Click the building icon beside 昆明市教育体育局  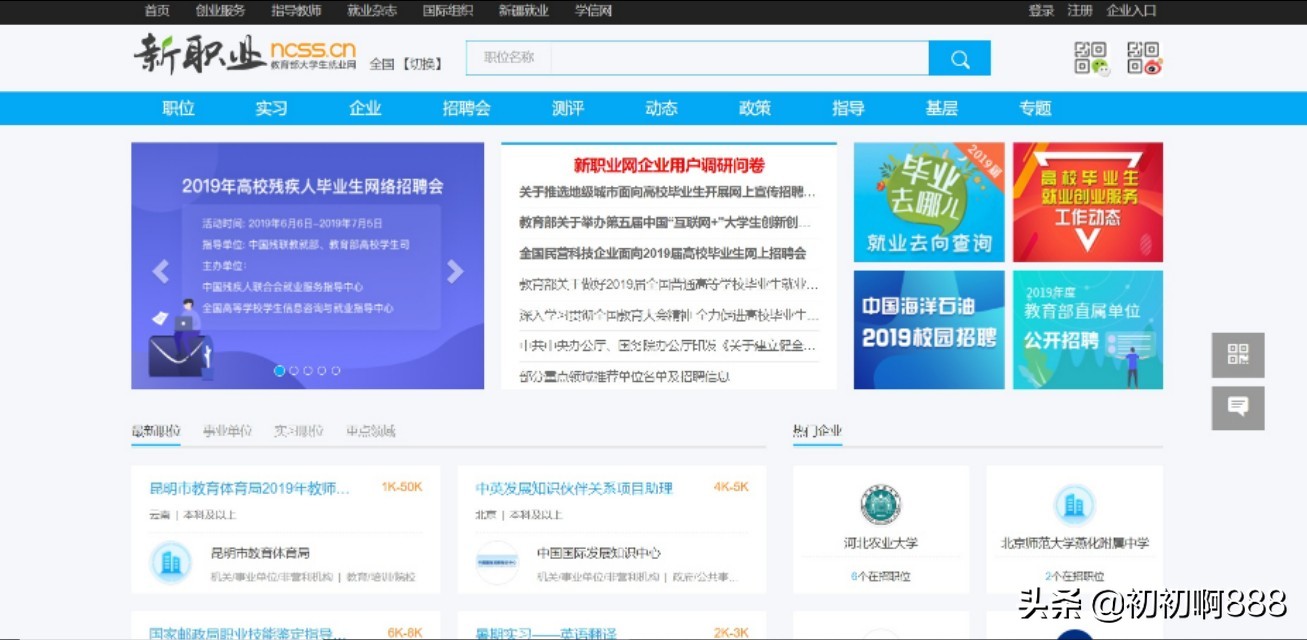tap(171, 561)
